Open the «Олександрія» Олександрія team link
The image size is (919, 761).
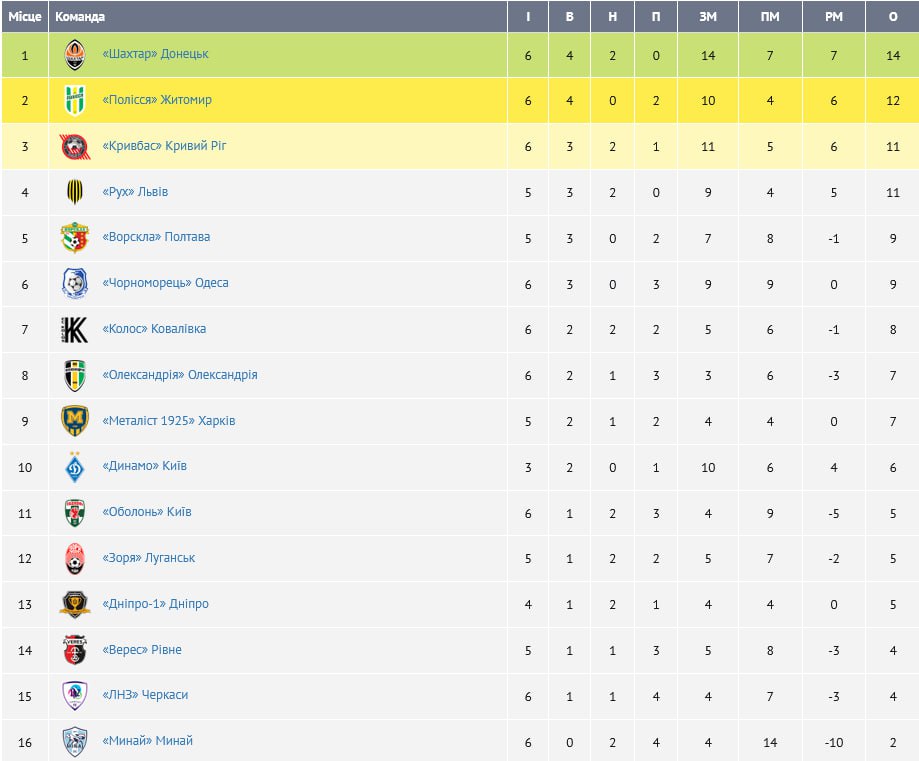180,375
